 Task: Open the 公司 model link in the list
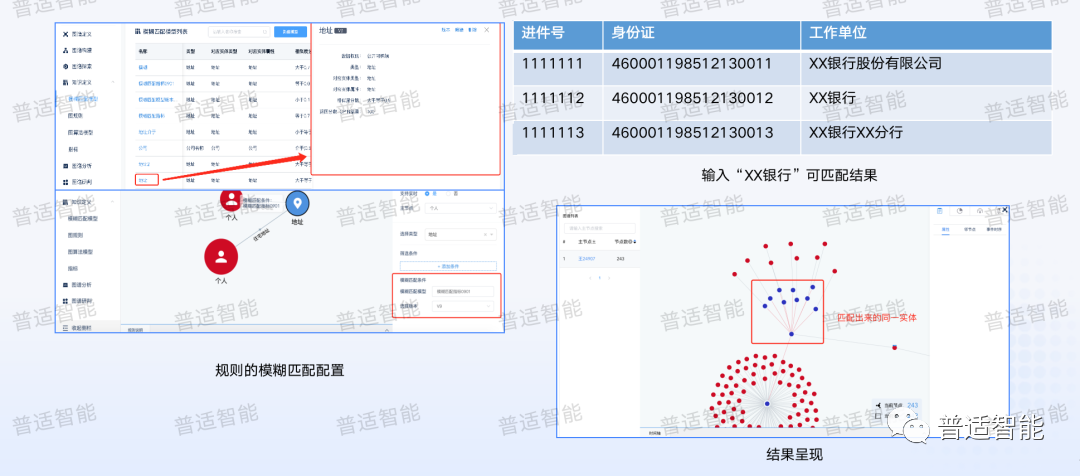[142, 147]
